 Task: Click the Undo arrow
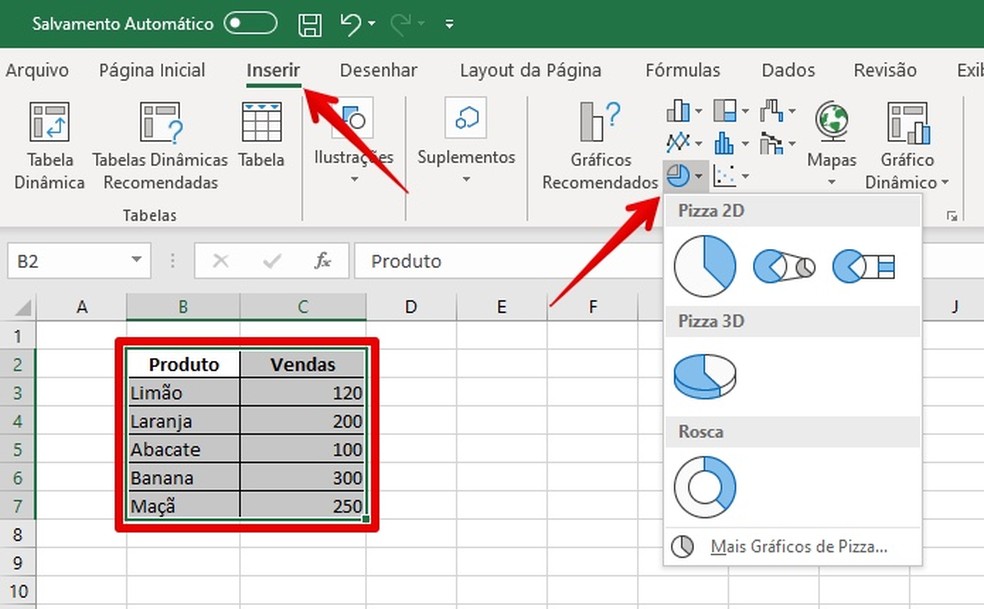pos(349,22)
